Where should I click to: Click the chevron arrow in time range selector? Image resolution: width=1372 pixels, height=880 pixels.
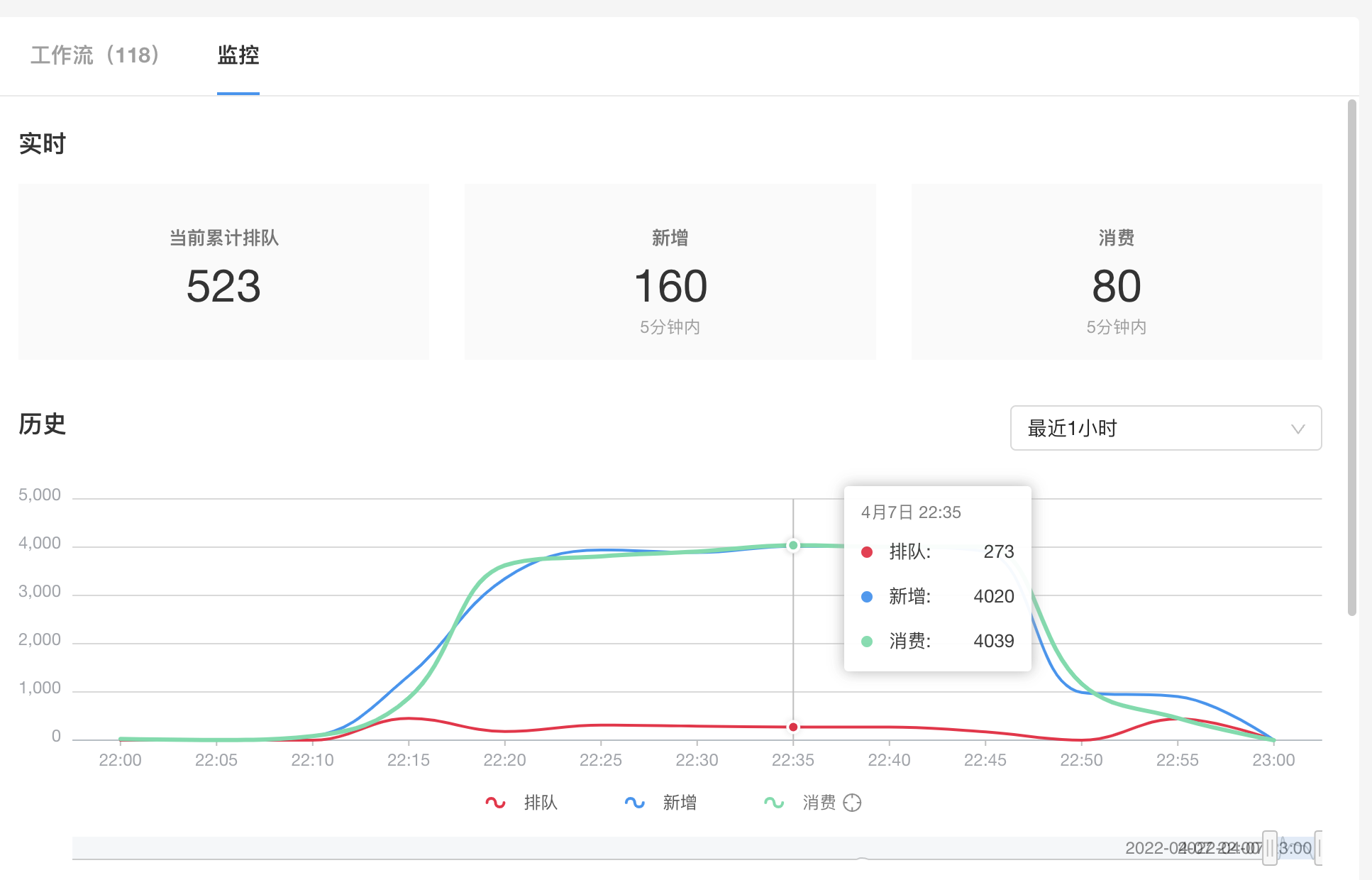1298,429
